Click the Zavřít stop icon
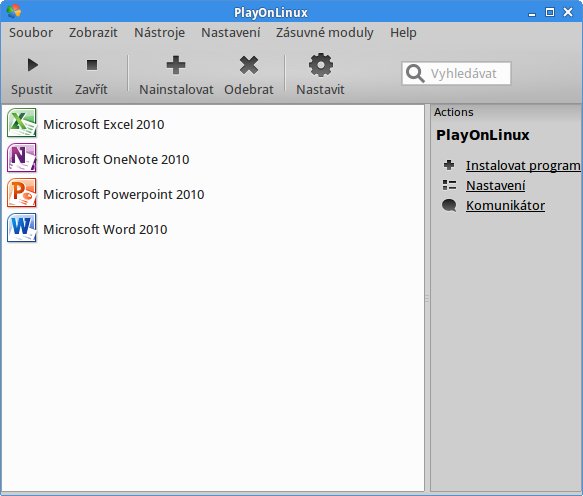 point(92,65)
